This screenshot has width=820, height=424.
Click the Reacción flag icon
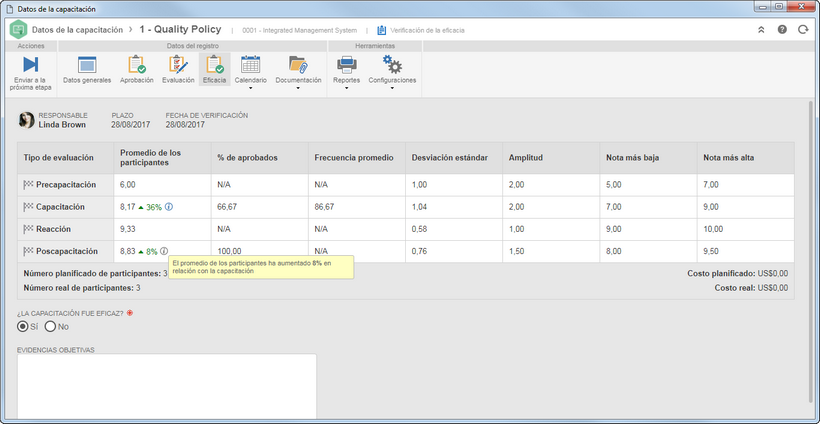click(28, 229)
